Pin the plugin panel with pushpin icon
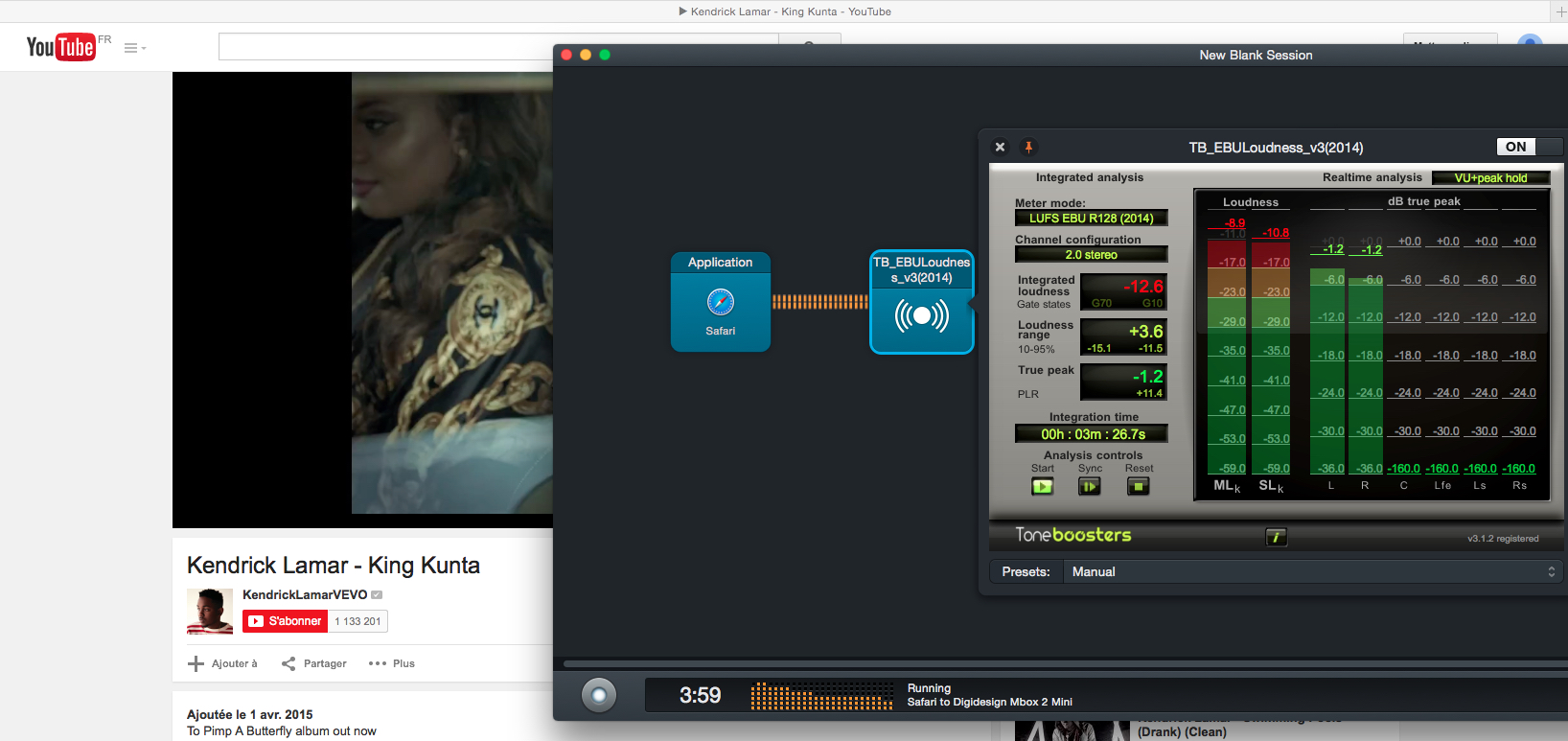Image resolution: width=1568 pixels, height=741 pixels. click(x=1028, y=147)
